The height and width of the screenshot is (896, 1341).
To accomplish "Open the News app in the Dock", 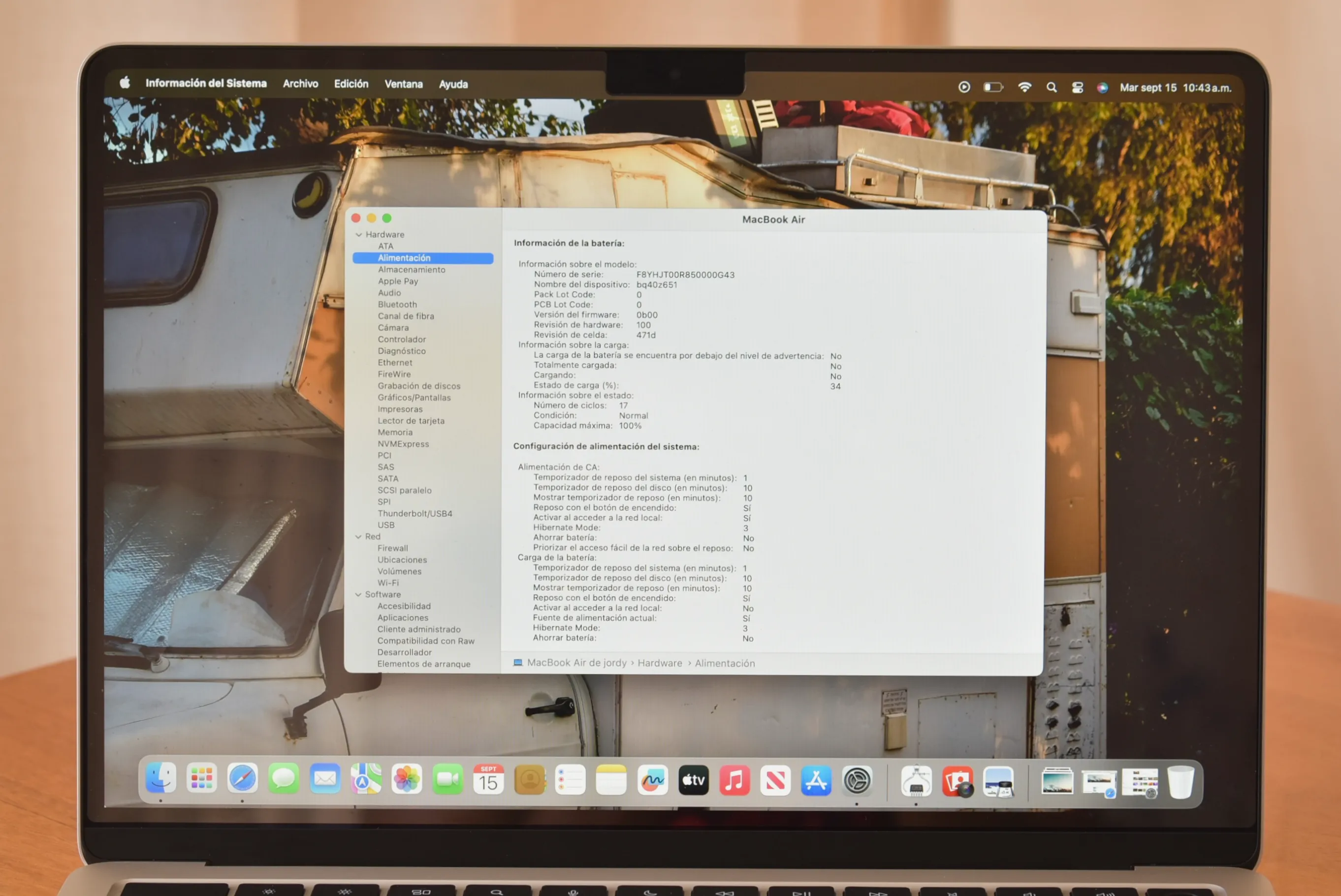I will click(775, 781).
